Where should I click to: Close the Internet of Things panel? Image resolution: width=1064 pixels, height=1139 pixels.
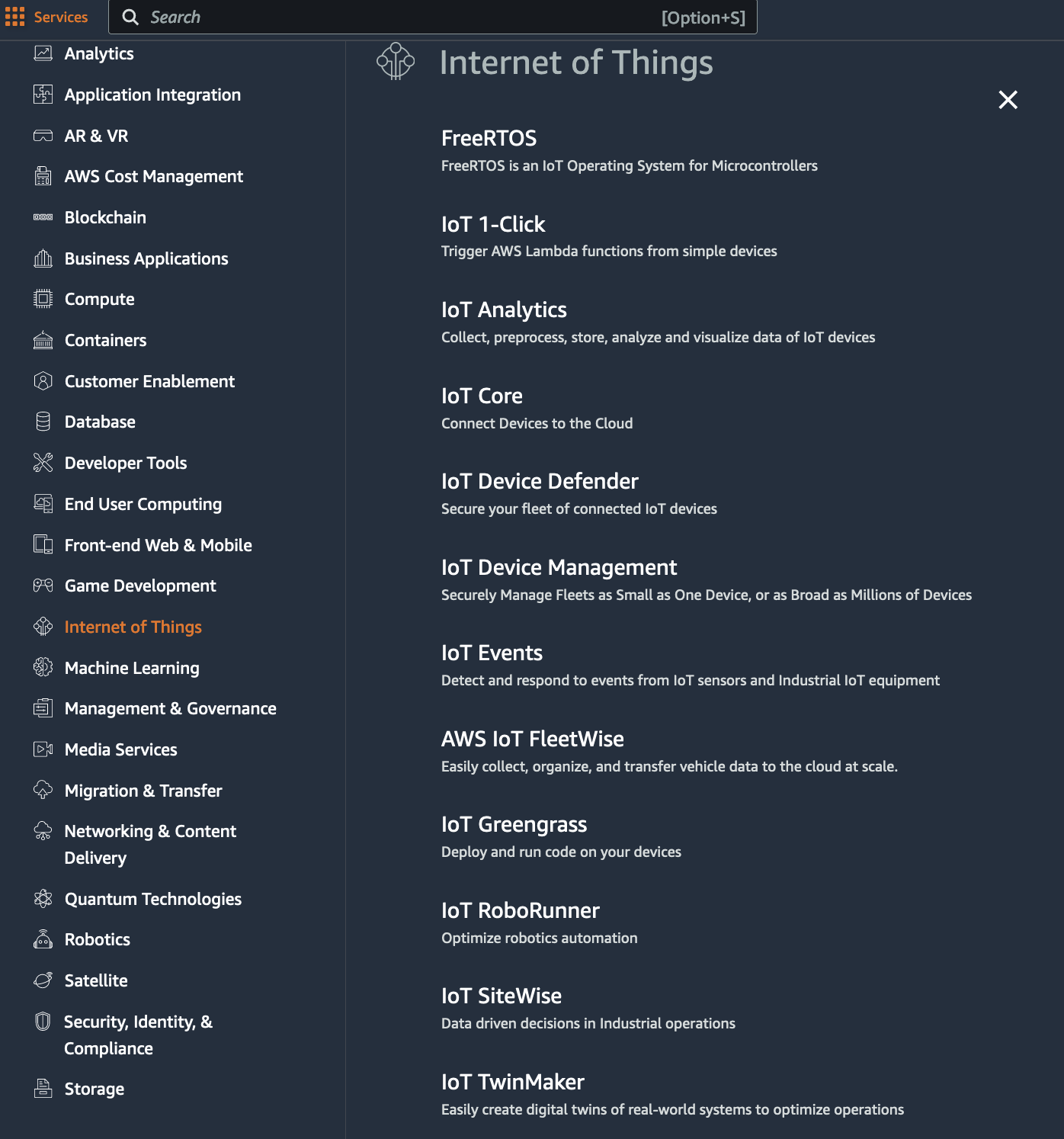coord(1008,100)
